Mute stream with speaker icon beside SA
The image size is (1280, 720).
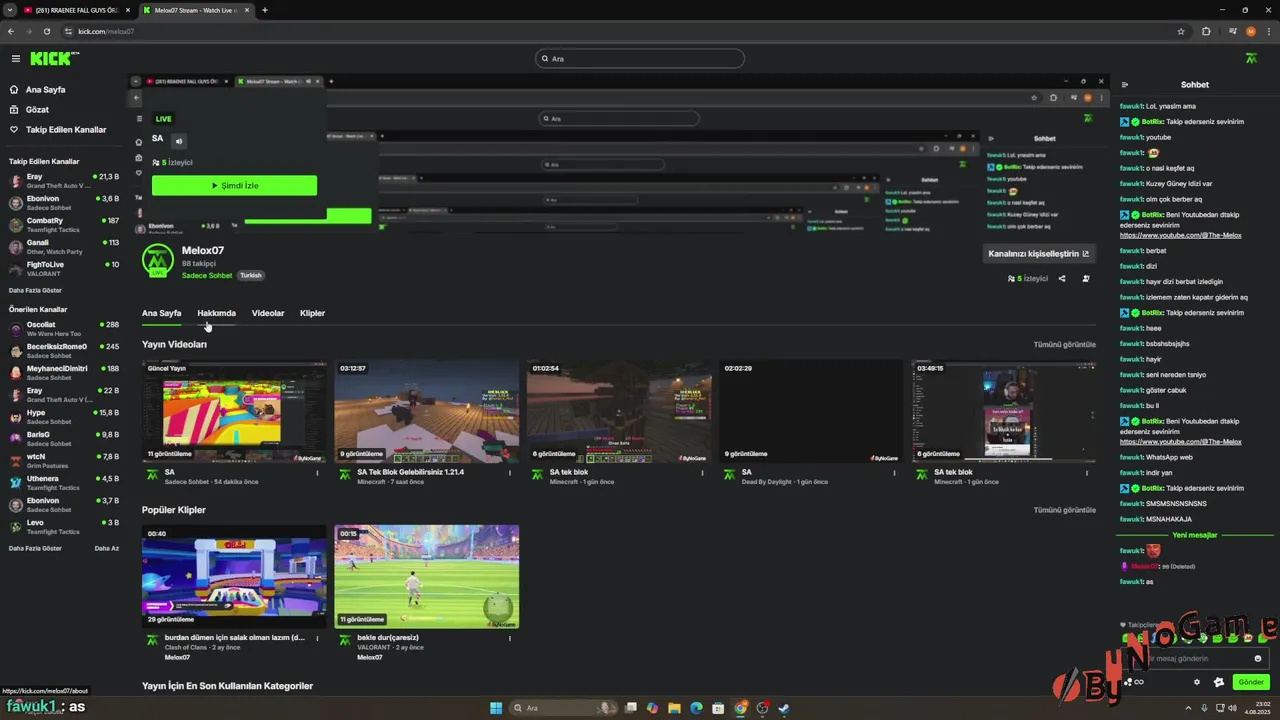(x=179, y=141)
